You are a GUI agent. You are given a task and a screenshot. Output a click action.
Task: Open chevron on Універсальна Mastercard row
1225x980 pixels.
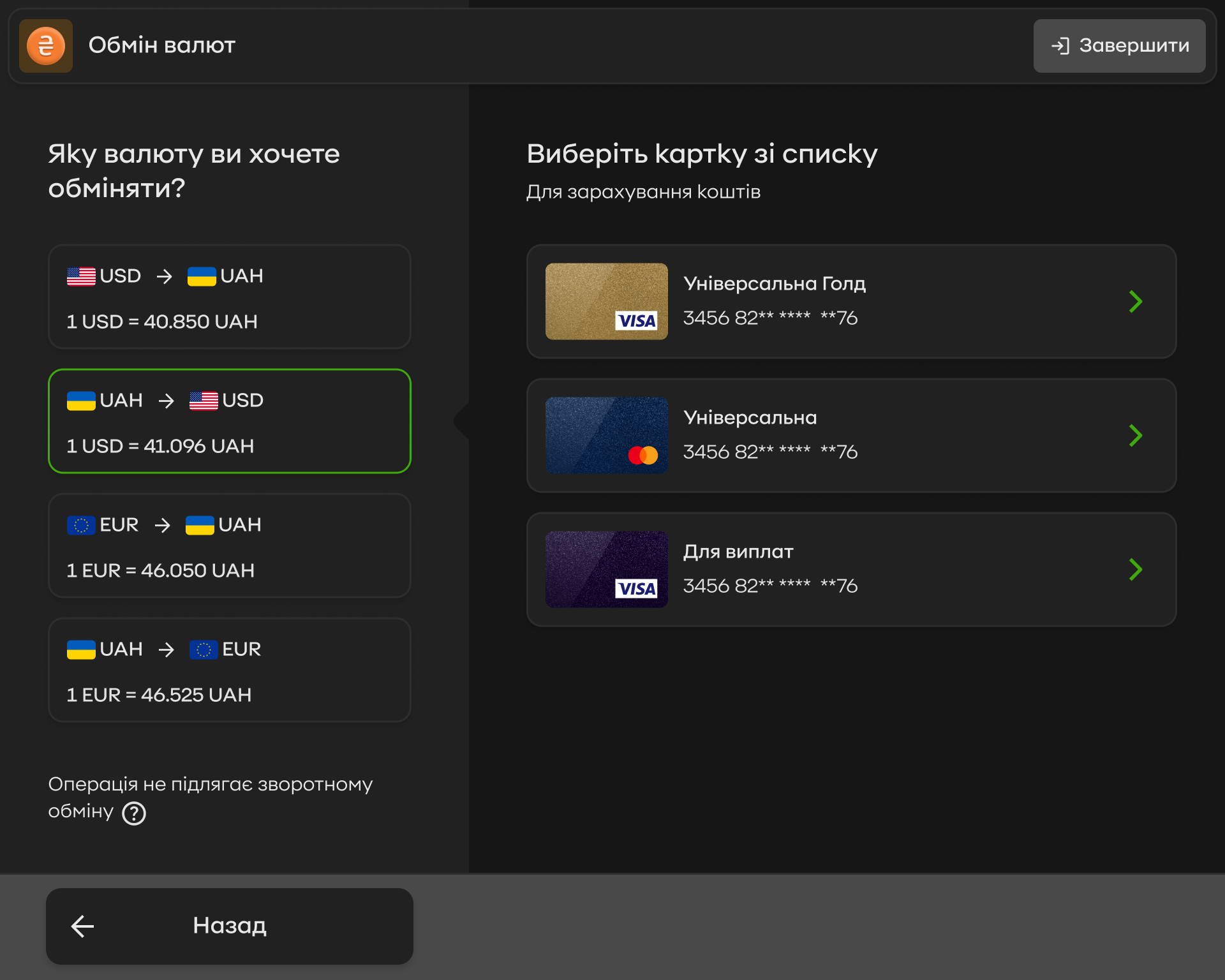pos(1135,435)
